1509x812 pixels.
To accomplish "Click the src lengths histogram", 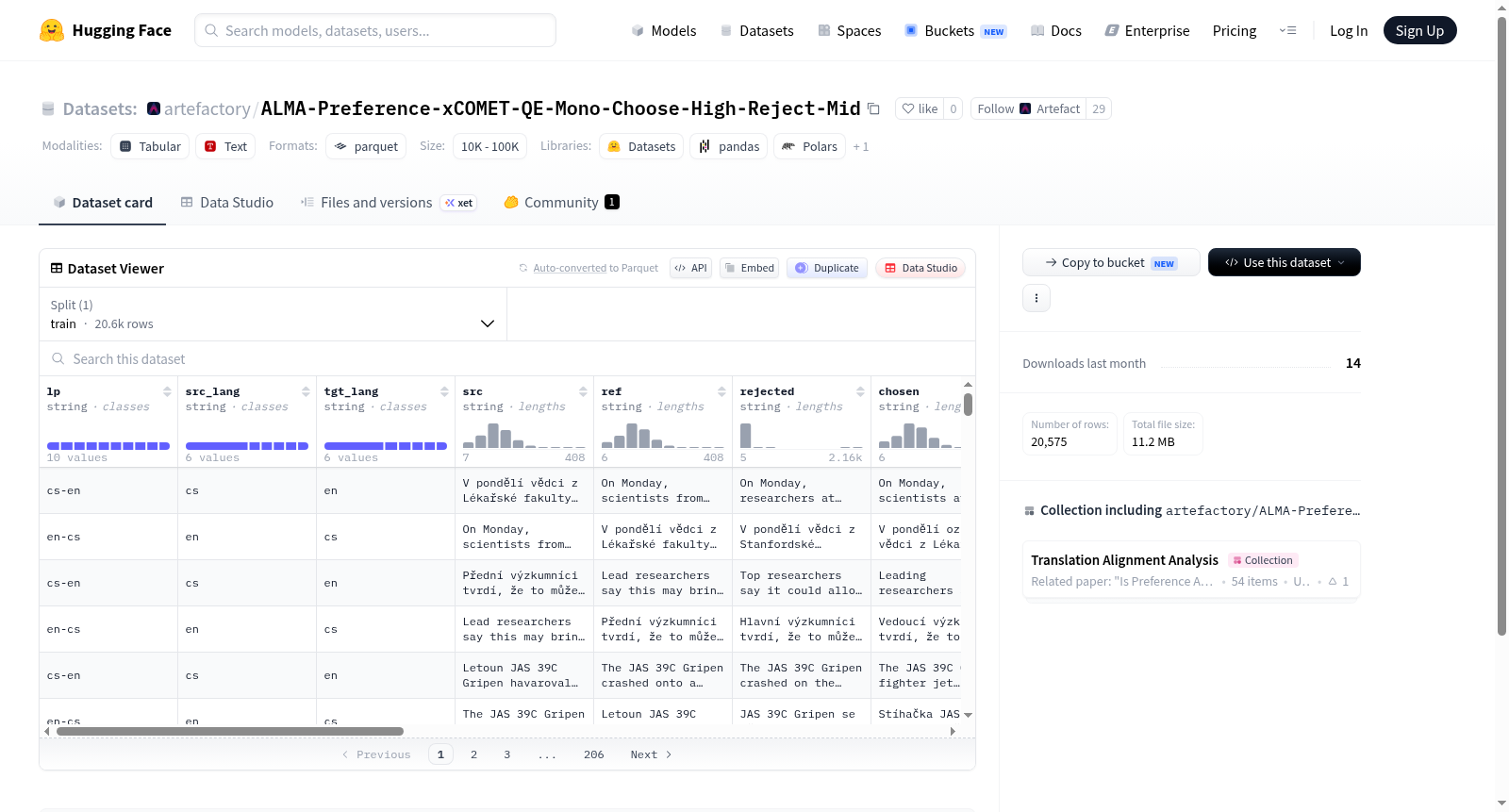I will pyautogui.click(x=524, y=435).
